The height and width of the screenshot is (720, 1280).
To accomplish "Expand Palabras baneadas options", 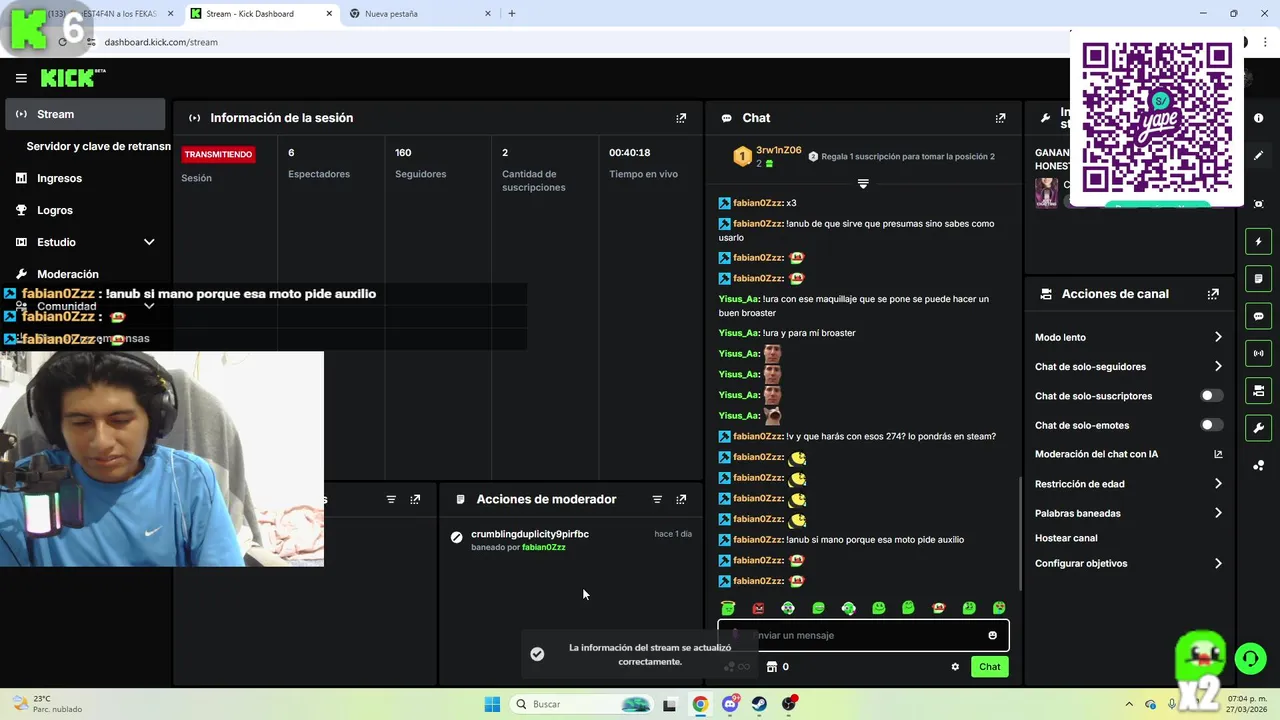I will coord(1218,513).
